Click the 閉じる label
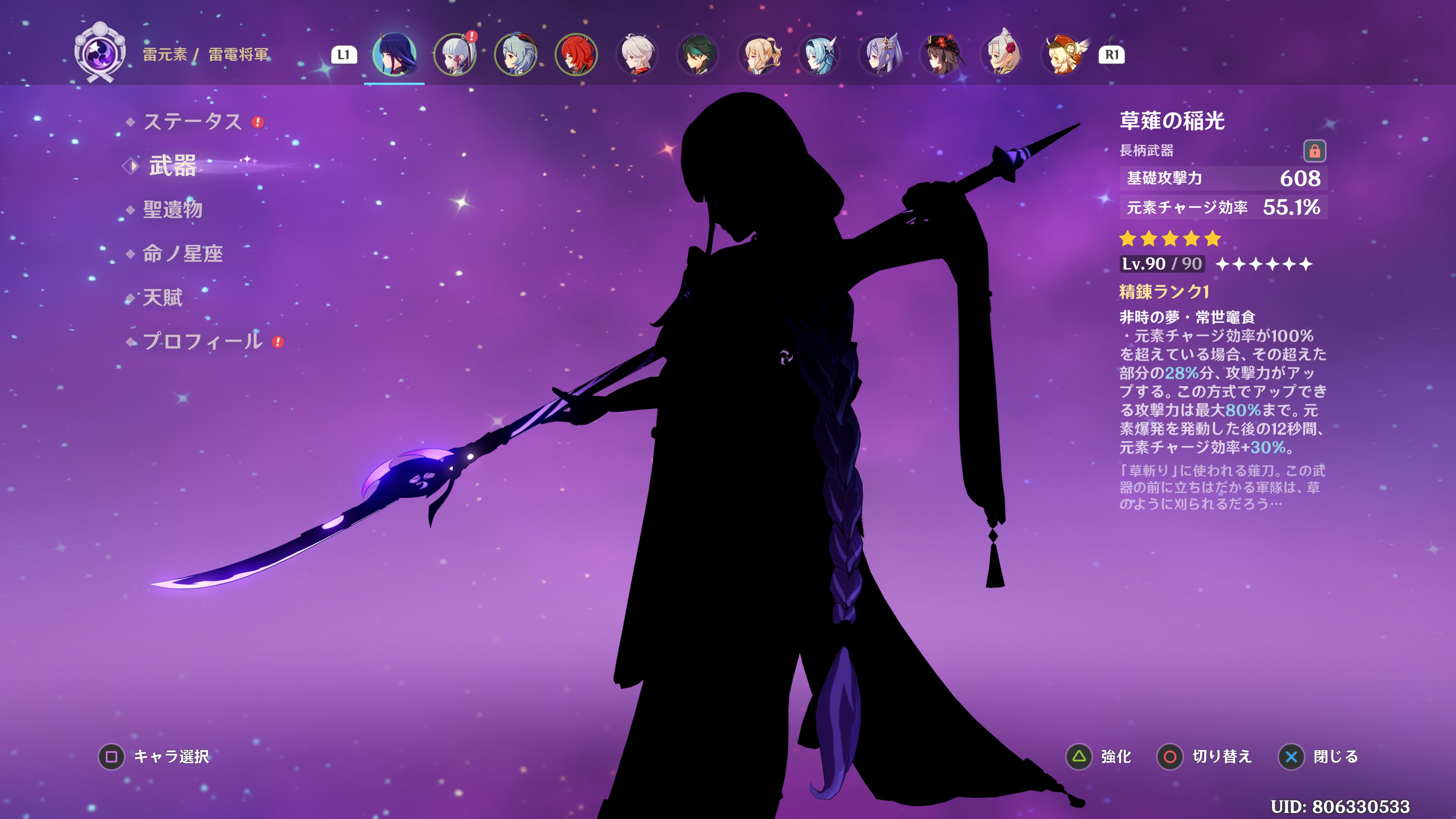 coord(1335,756)
